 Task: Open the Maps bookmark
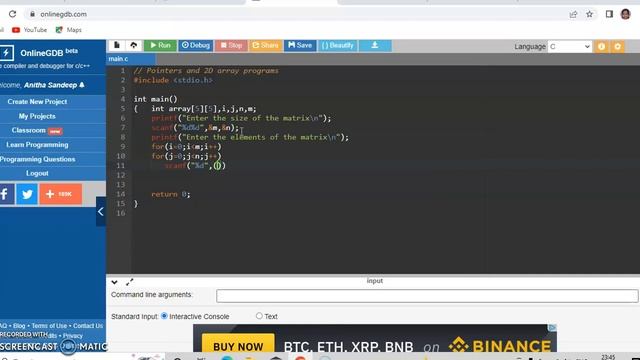pos(69,30)
